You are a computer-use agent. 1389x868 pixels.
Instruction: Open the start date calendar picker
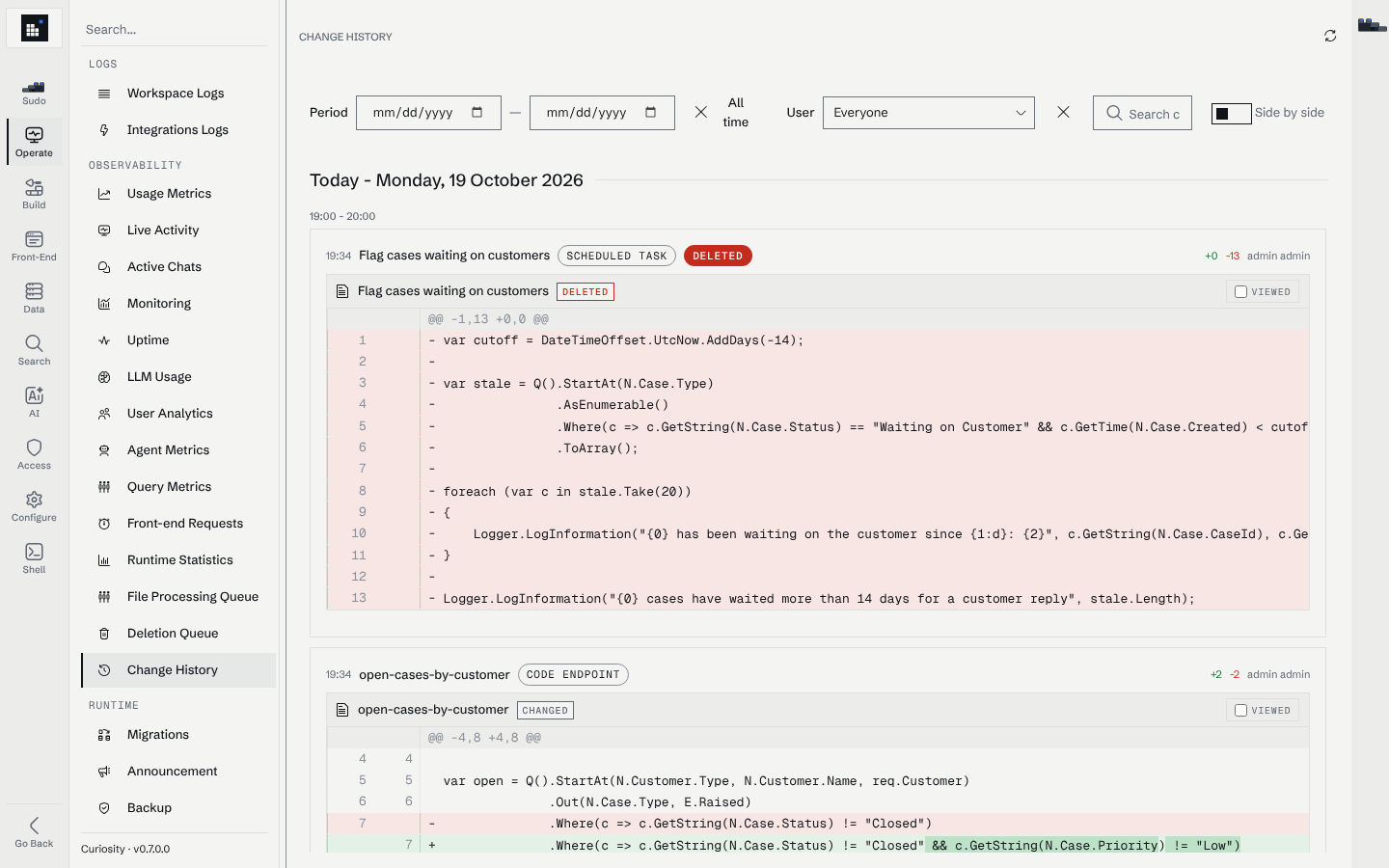(477, 112)
